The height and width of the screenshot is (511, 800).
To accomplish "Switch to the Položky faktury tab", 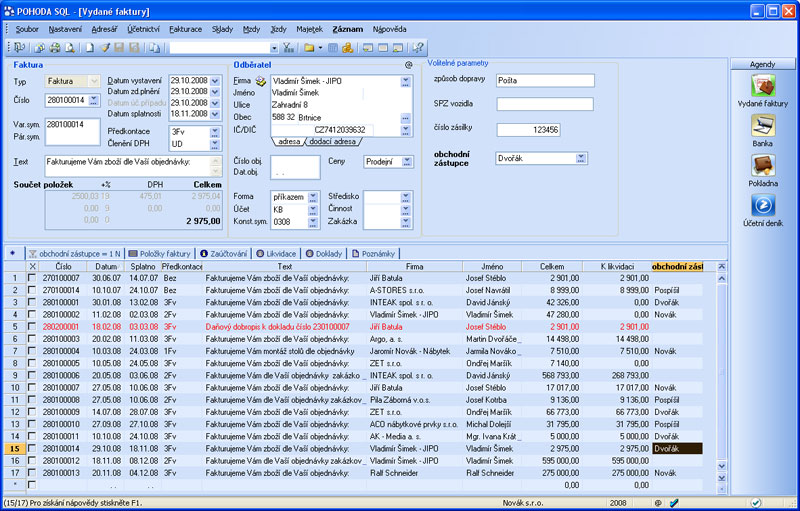I will [159, 253].
